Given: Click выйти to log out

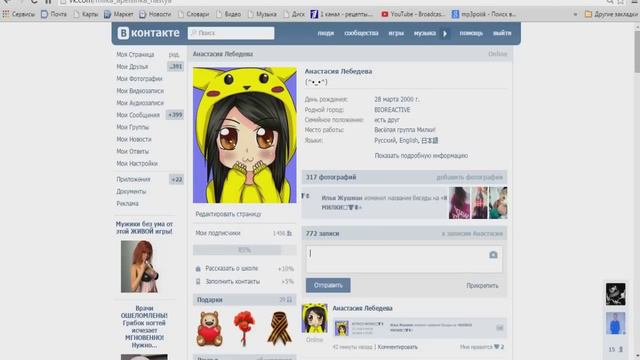Looking at the screenshot, I should tap(502, 33).
